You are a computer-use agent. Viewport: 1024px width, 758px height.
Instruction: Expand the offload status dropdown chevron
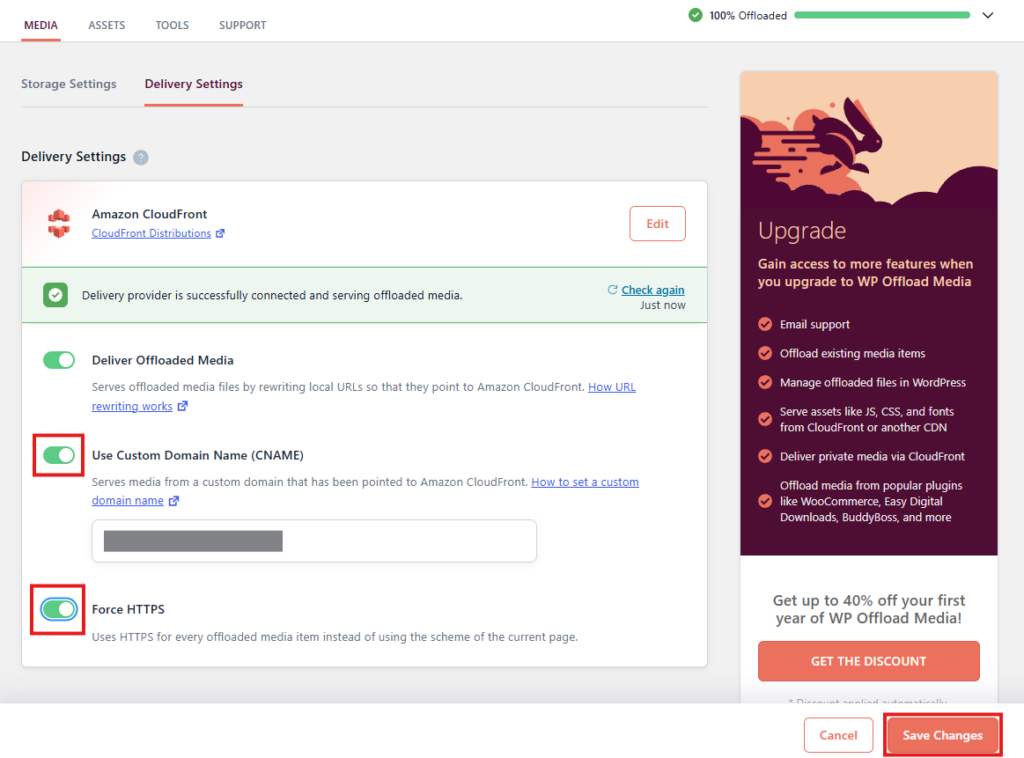tap(987, 15)
